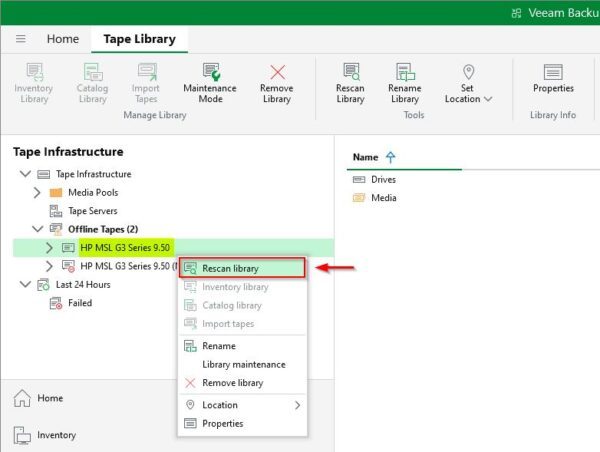Screen dimensions: 600x452
Task: Click Failed node icon
Action: 56,303
